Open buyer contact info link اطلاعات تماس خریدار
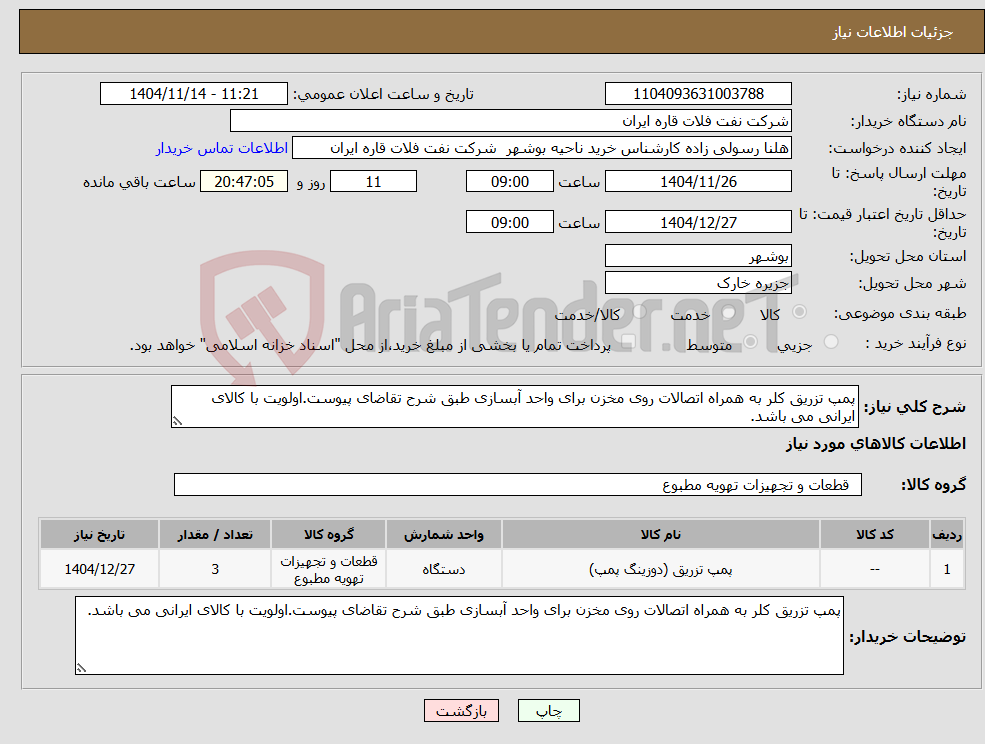Viewport: 985px width, 744px height. coord(222,148)
